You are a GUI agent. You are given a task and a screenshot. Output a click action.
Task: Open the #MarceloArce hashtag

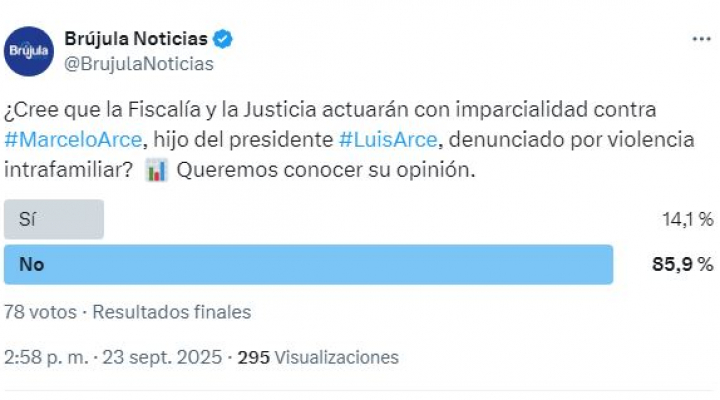point(73,140)
